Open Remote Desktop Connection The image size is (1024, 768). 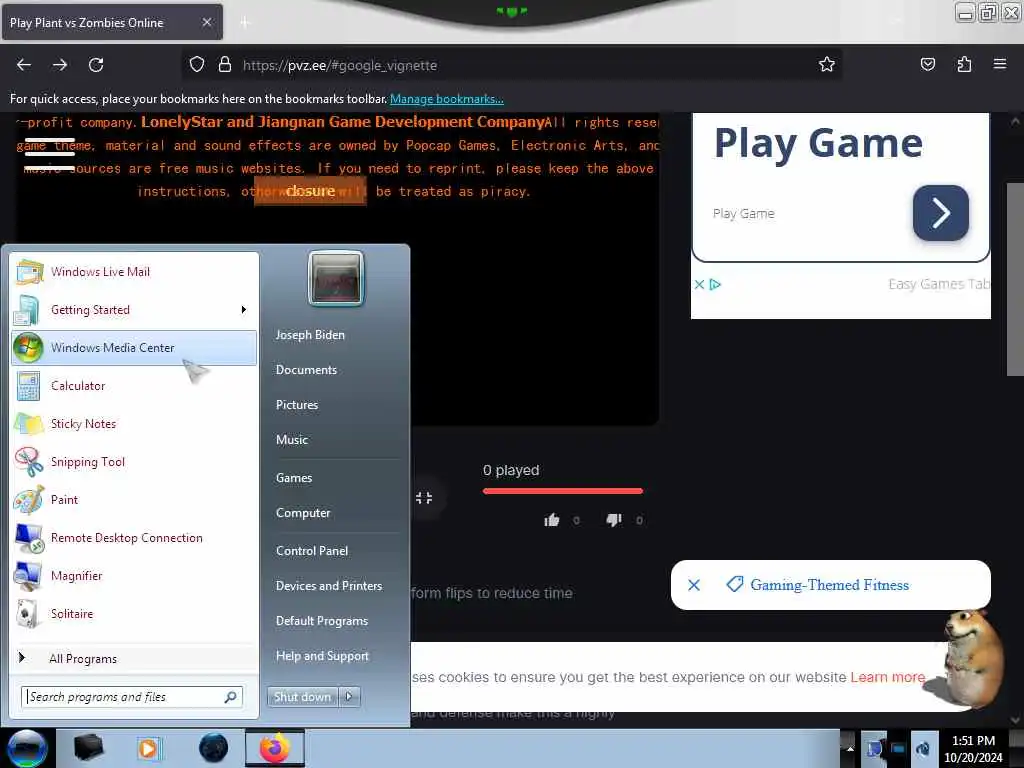coord(134,537)
